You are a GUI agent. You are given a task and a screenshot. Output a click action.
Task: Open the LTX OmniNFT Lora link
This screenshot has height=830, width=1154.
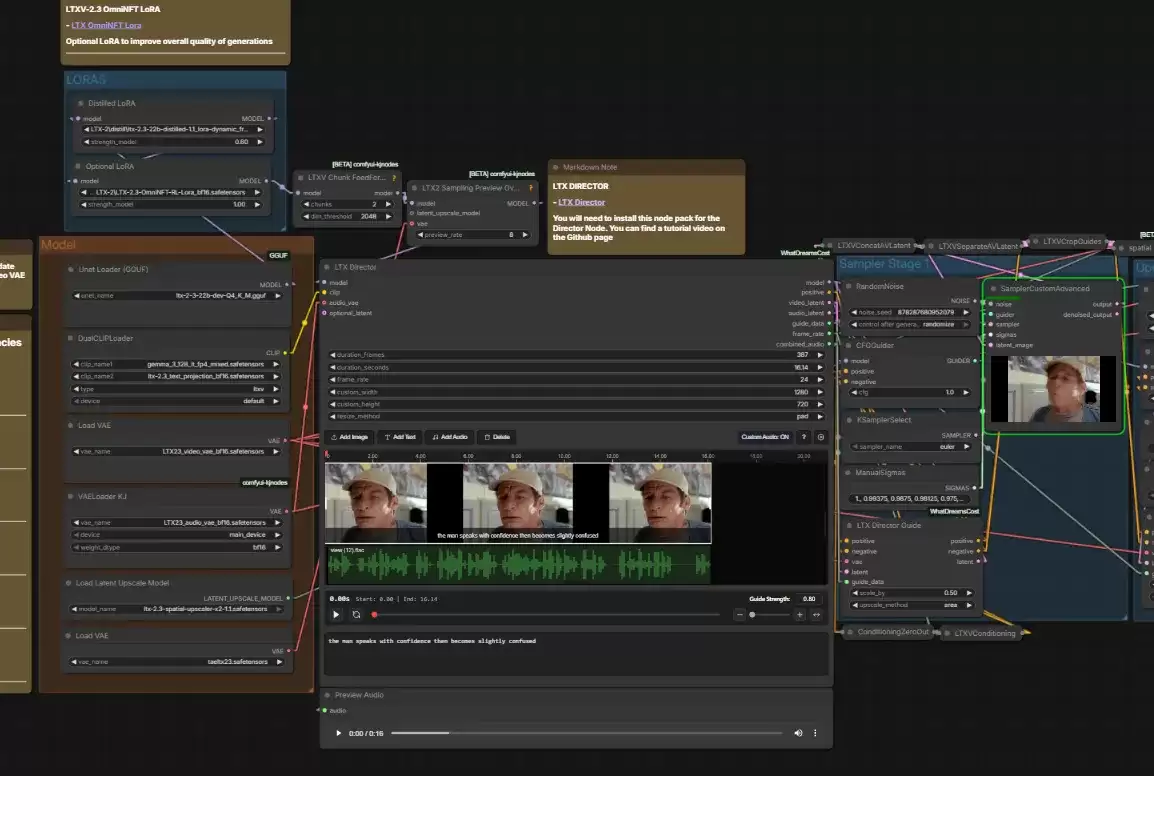(x=106, y=25)
